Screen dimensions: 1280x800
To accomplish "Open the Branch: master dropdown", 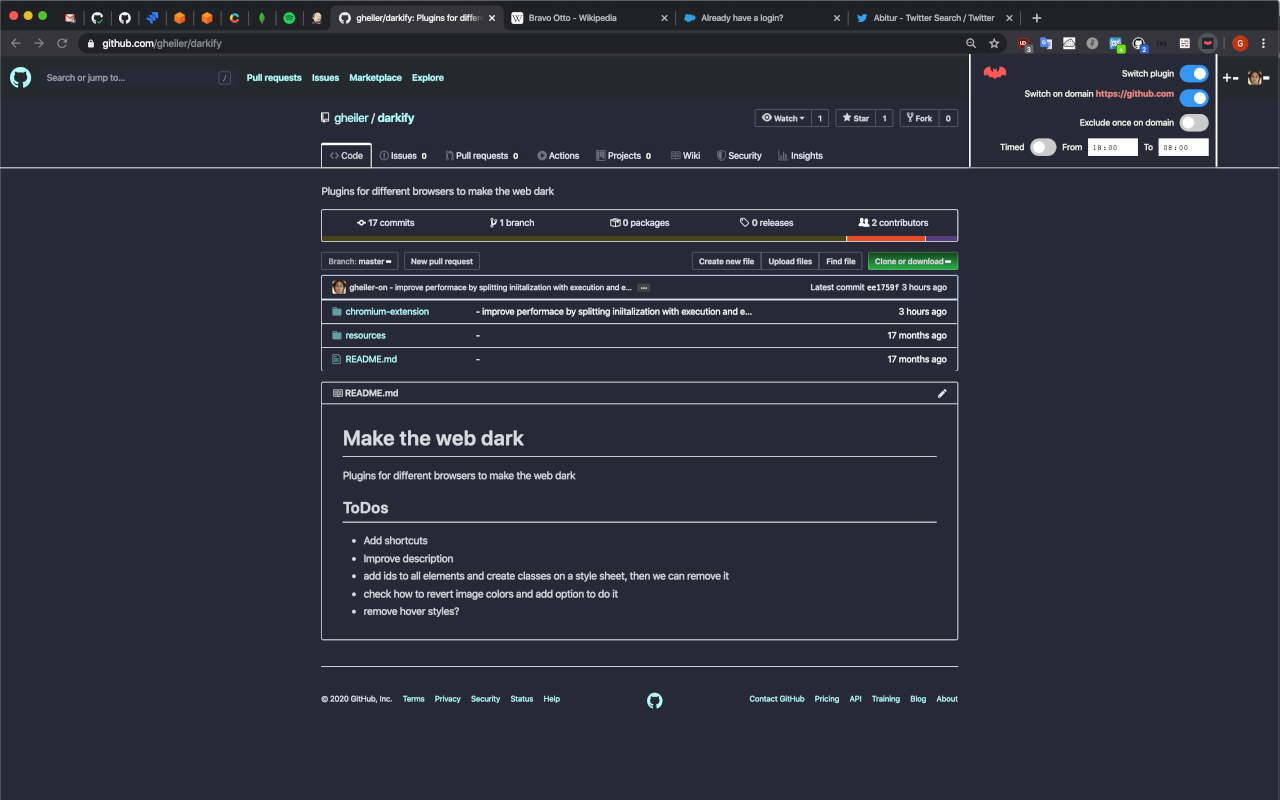I will coord(359,261).
